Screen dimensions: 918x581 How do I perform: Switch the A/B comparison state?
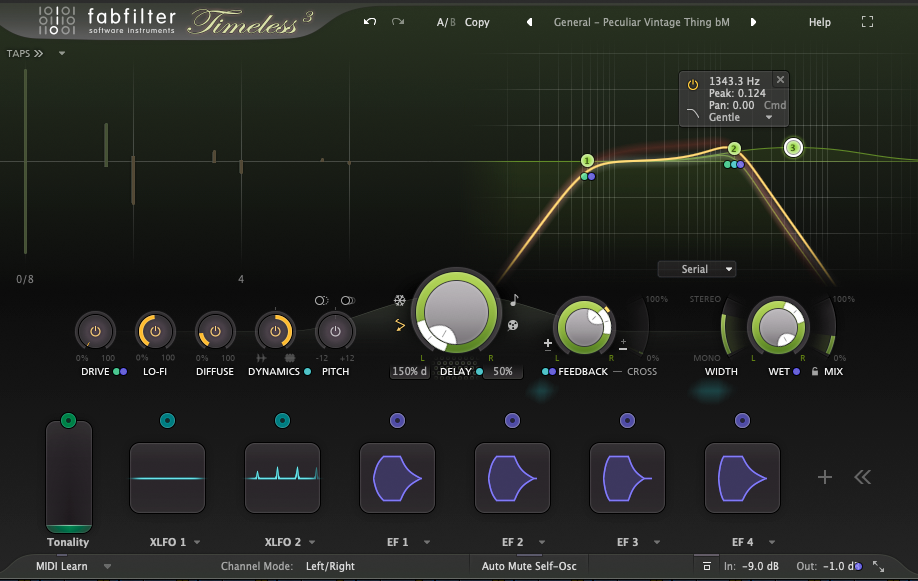coord(446,22)
